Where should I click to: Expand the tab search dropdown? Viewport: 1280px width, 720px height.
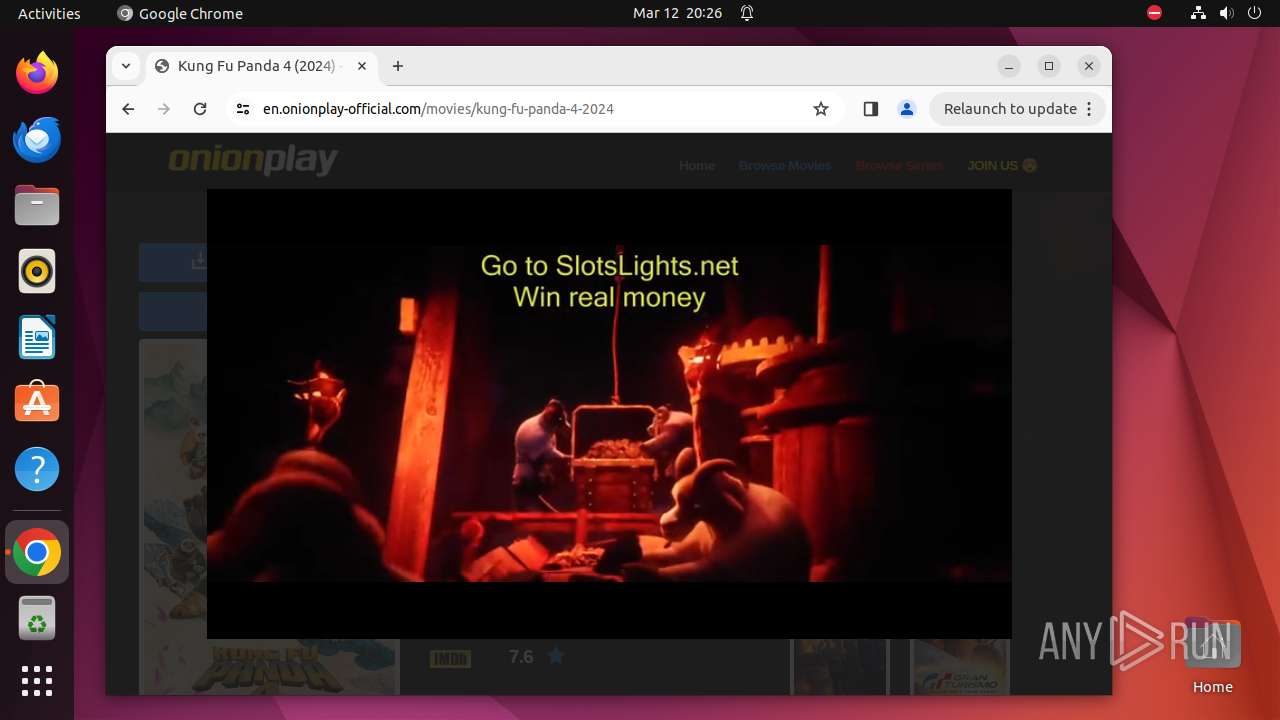125,66
